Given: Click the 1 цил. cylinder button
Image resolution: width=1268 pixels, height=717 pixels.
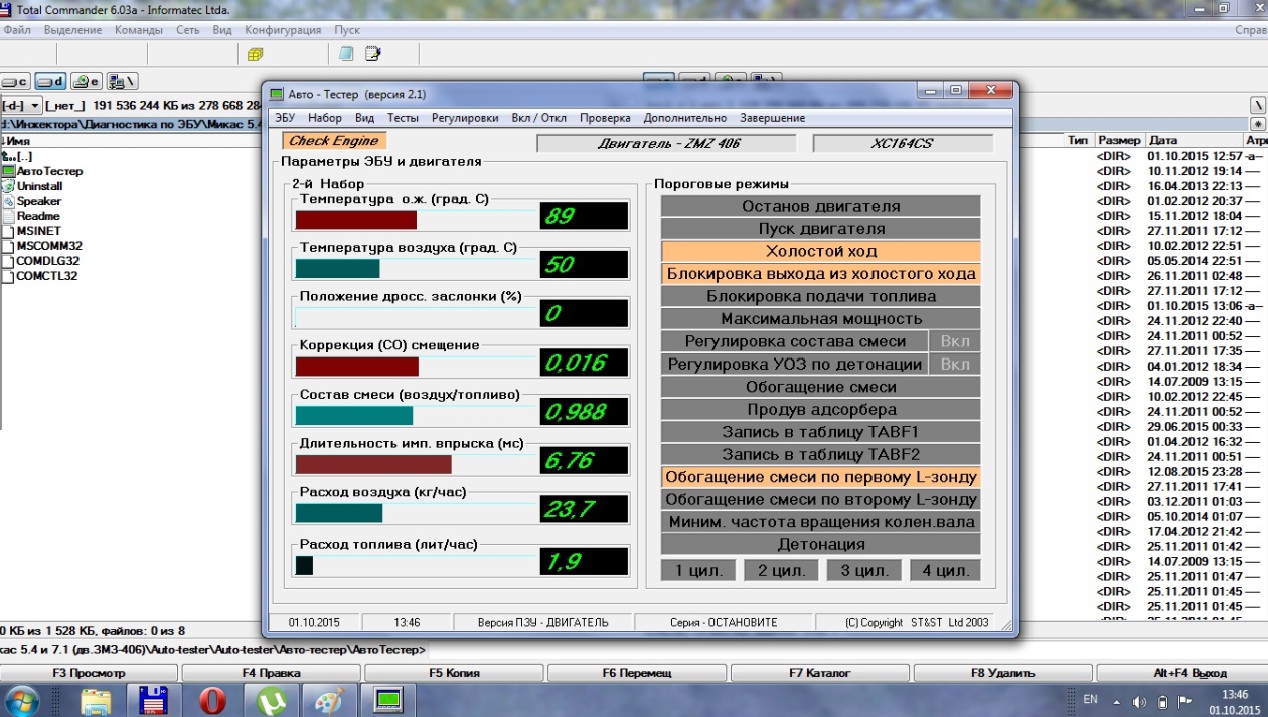Looking at the screenshot, I should [x=699, y=571].
